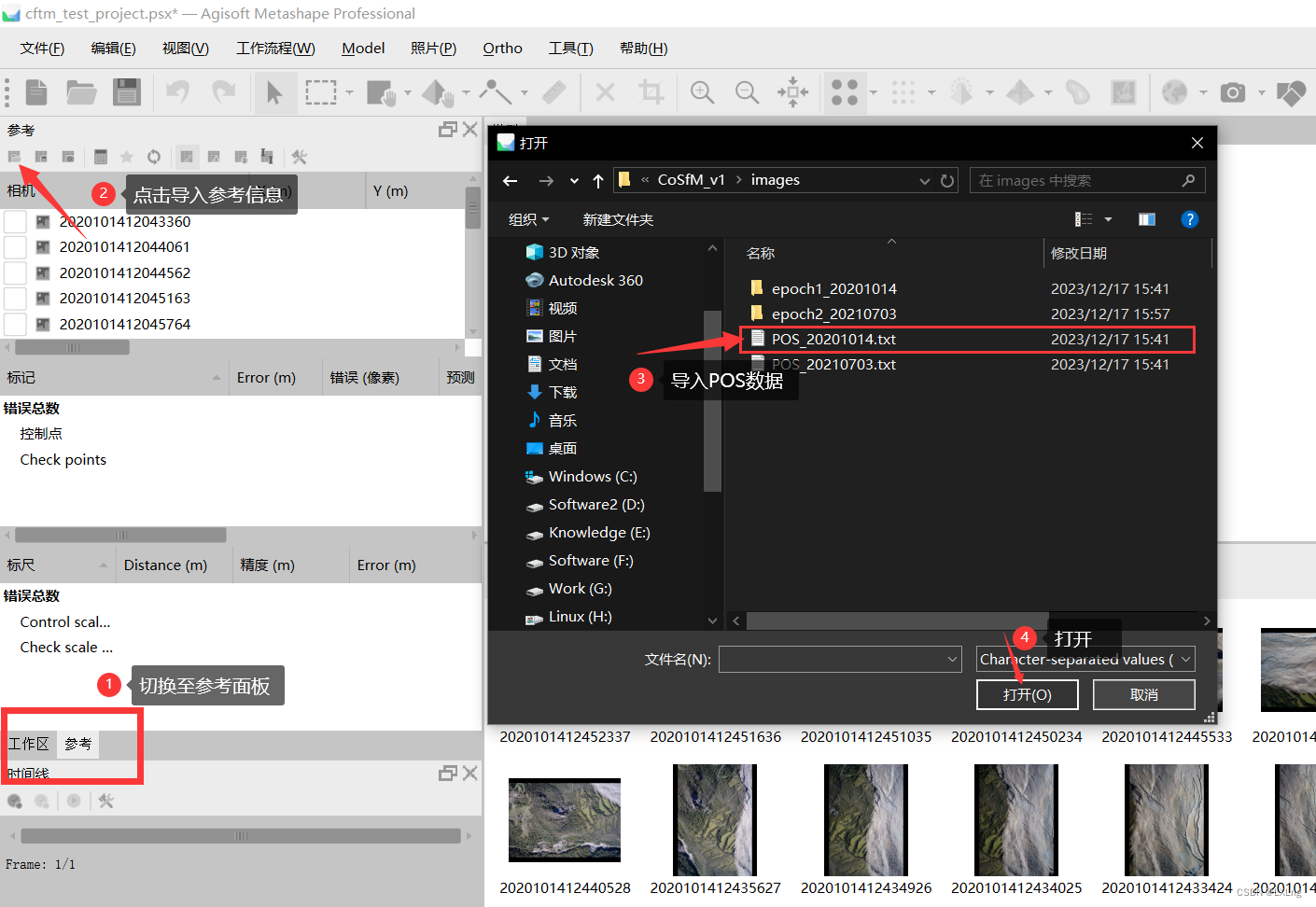The height and width of the screenshot is (907, 1316).
Task: Click the New document toolbar icon
Action: (x=36, y=92)
